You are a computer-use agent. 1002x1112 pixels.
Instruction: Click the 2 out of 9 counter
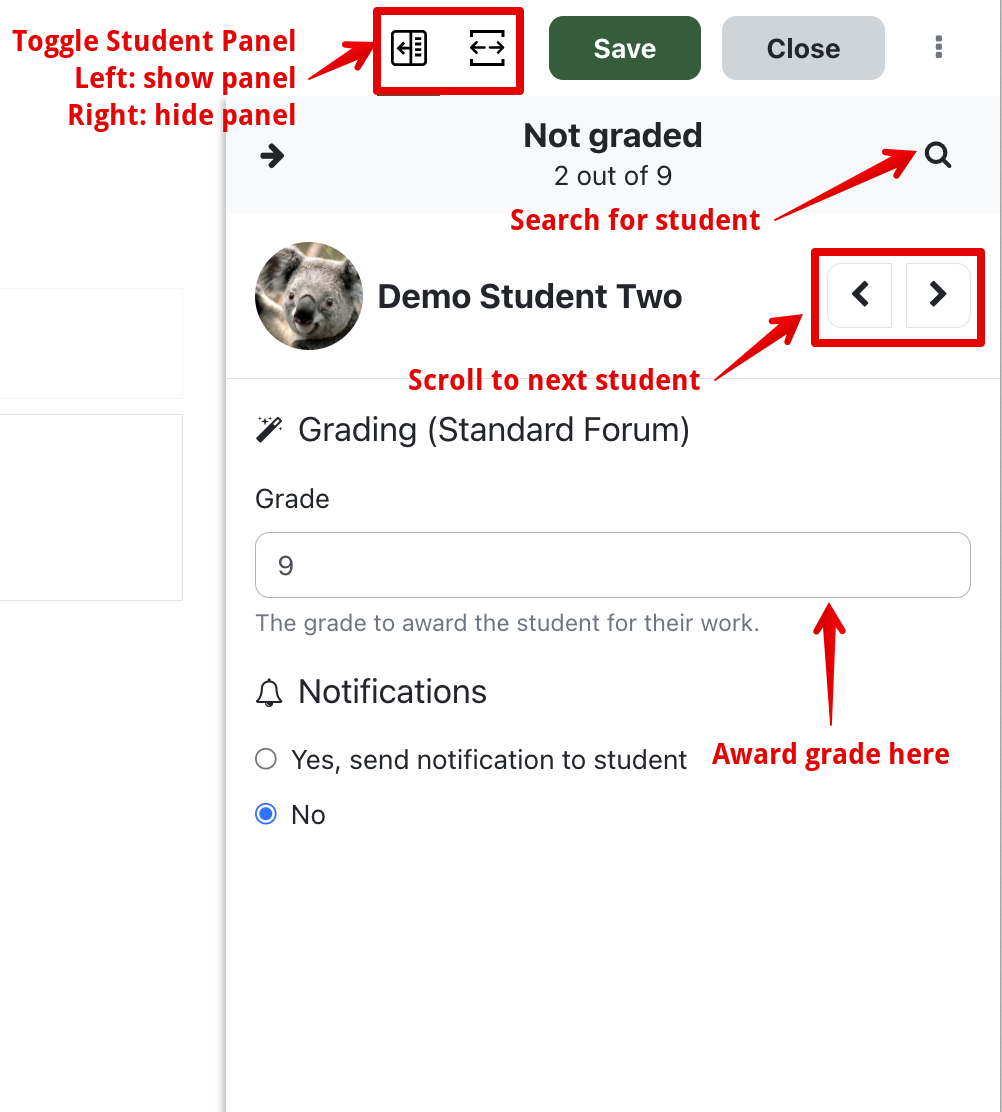click(x=613, y=177)
